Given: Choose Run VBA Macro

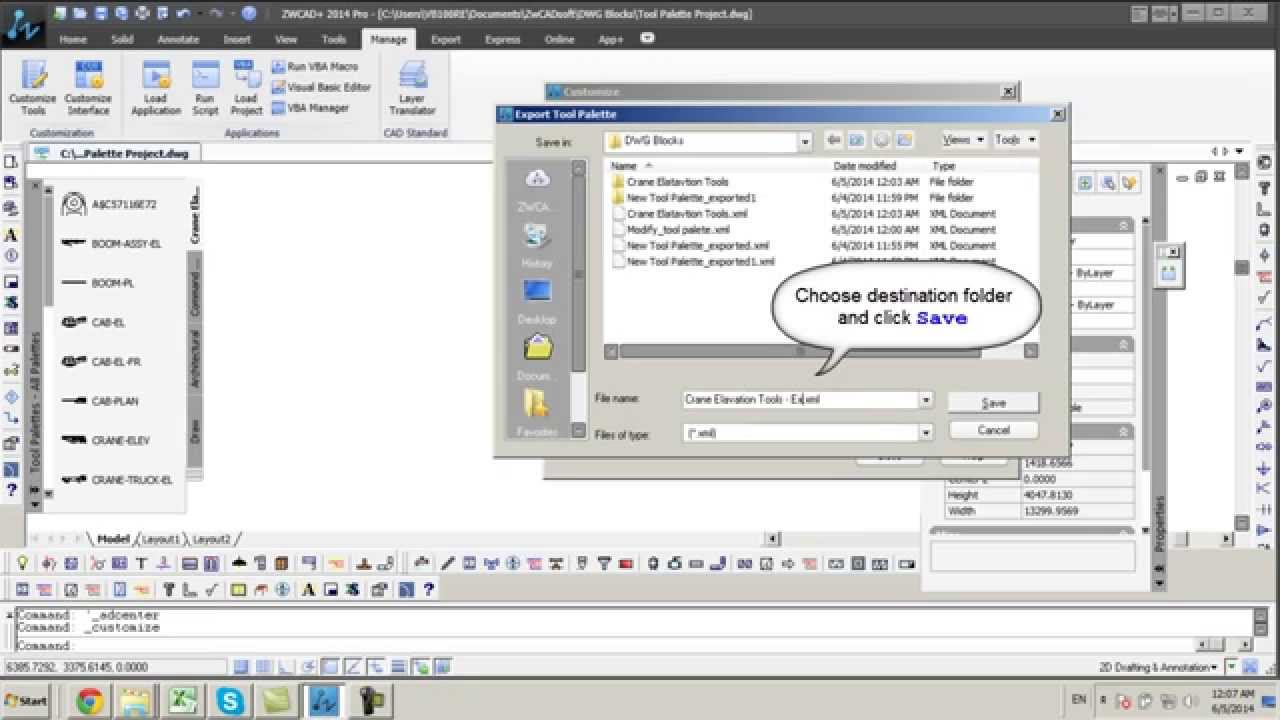Looking at the screenshot, I should 314,66.
